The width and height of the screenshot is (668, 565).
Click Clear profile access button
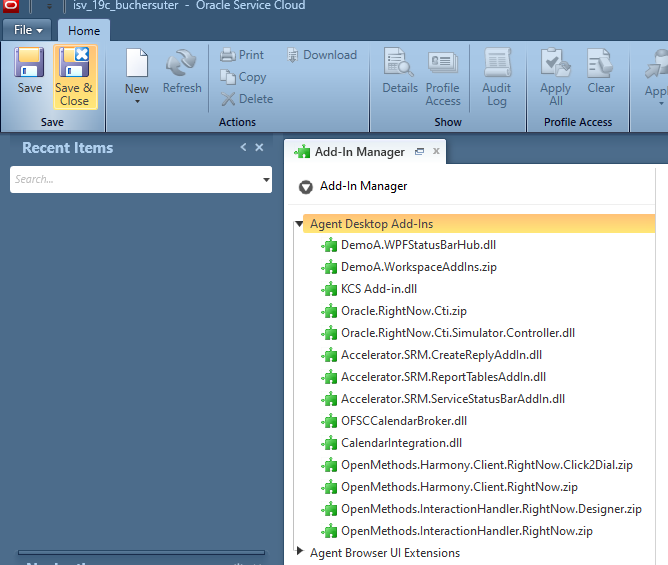pyautogui.click(x=601, y=71)
